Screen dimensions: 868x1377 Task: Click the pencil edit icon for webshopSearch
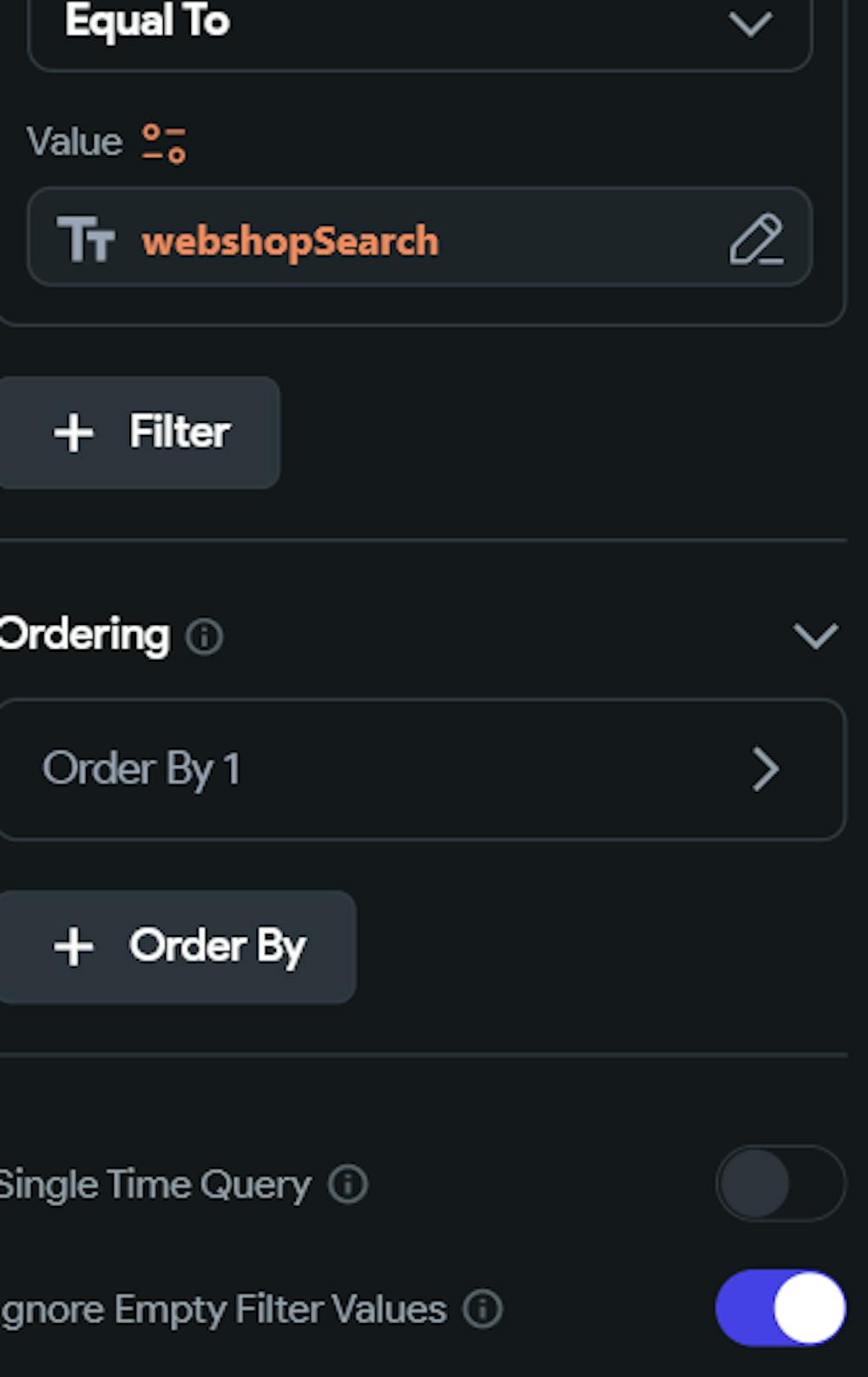pos(755,239)
